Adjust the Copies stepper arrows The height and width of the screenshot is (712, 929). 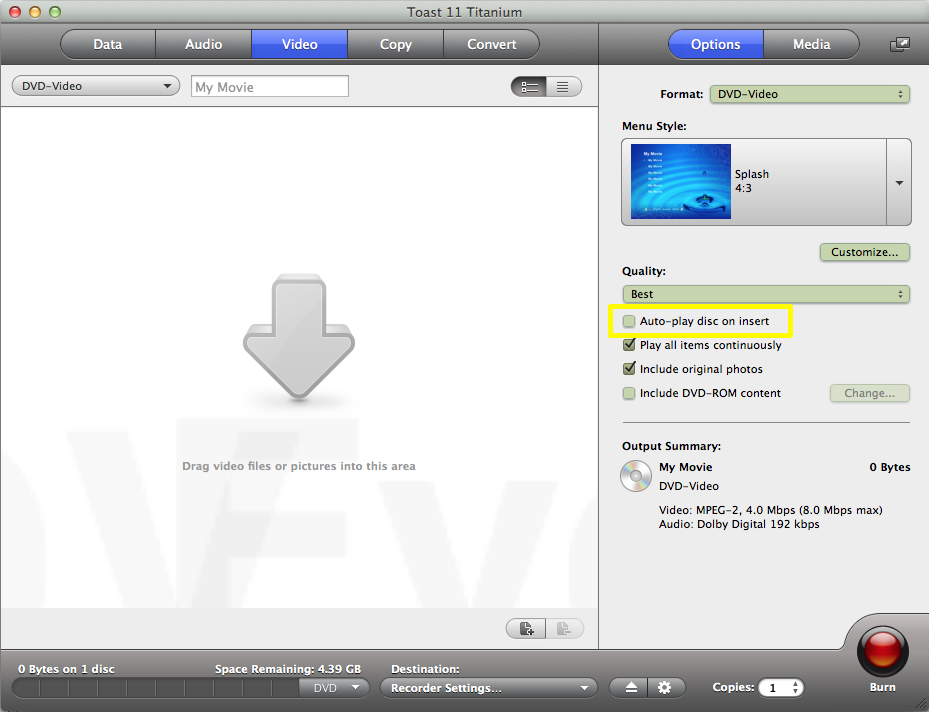pos(796,688)
